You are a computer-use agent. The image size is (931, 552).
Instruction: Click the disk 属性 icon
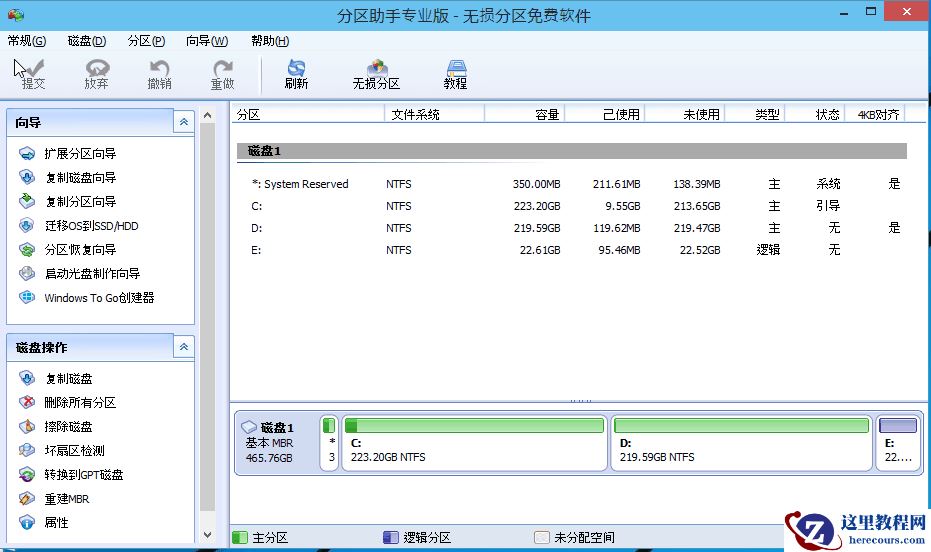[x=27, y=522]
